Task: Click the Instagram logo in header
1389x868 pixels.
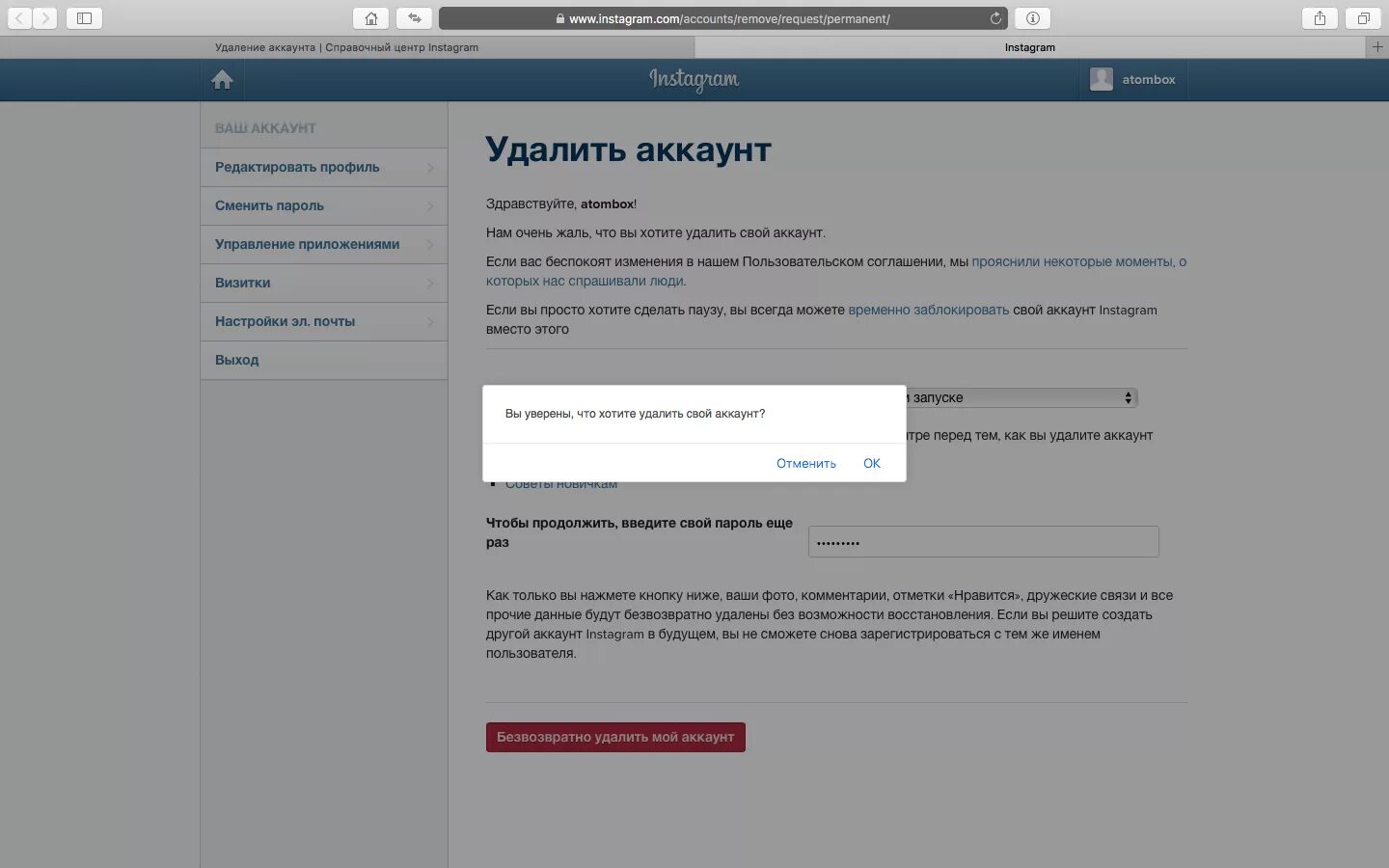Action: pyautogui.click(x=694, y=79)
